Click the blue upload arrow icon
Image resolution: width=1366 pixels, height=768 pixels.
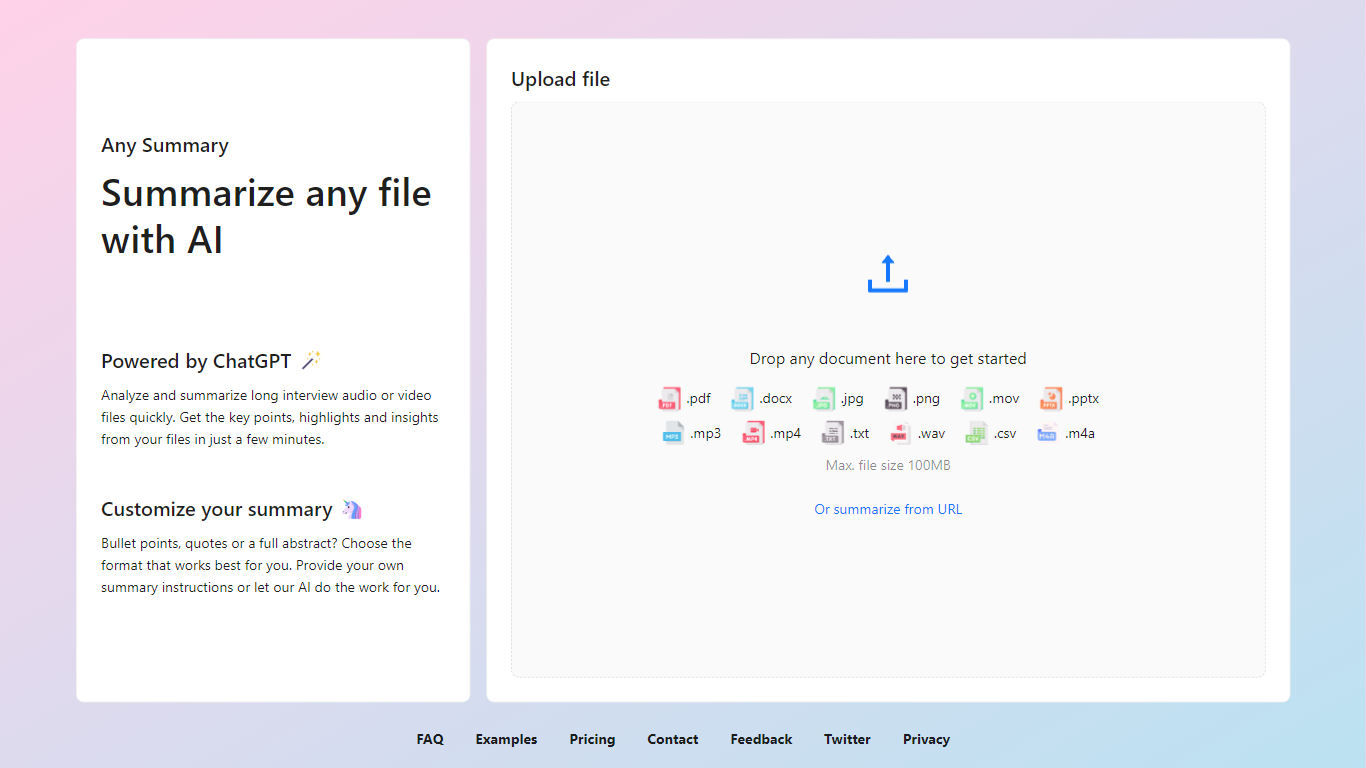click(887, 274)
